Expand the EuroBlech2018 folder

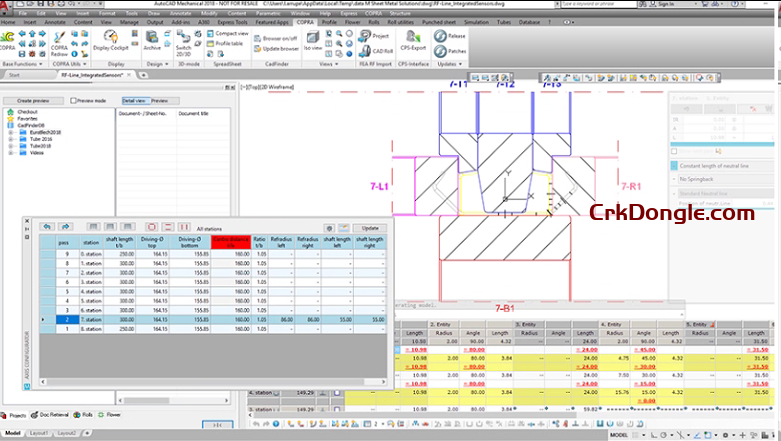pyautogui.click(x=10, y=133)
